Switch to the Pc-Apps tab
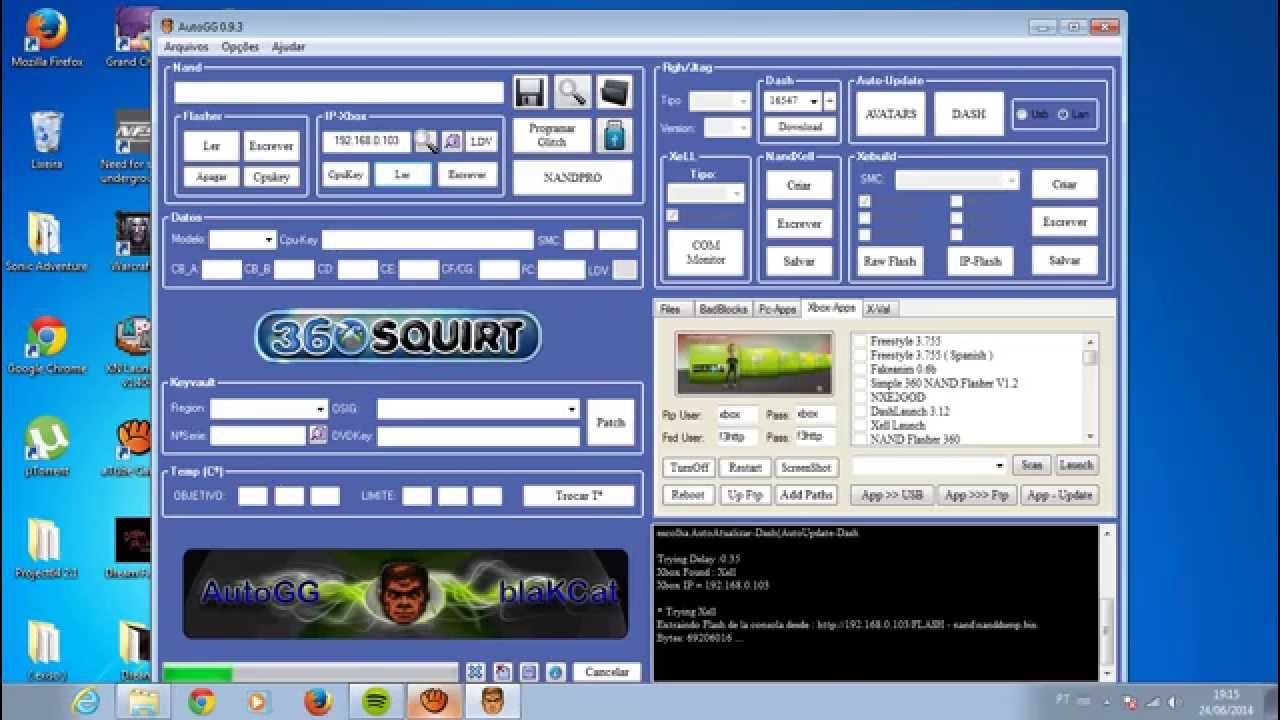 pyautogui.click(x=777, y=309)
